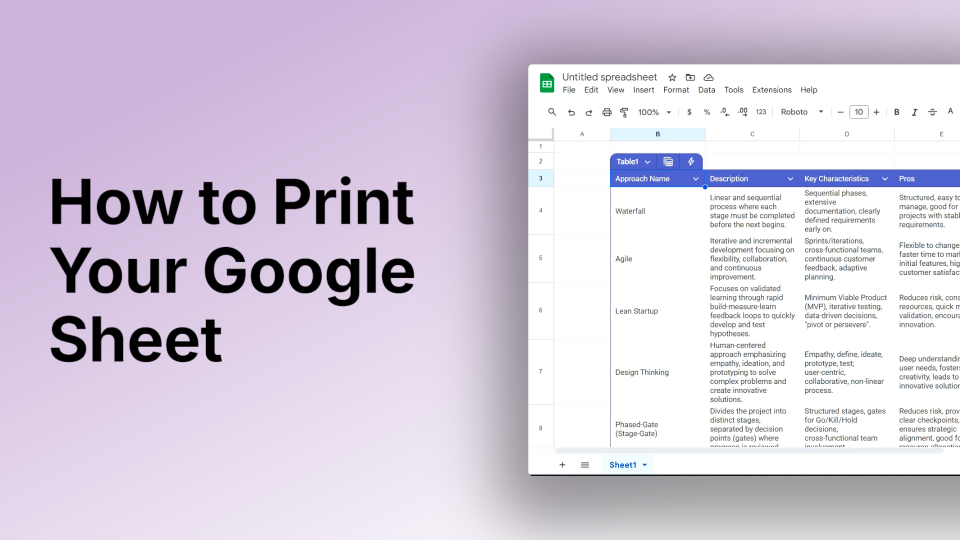Select column B header
Viewport: 960px width, 540px height.
pyautogui.click(x=658, y=134)
